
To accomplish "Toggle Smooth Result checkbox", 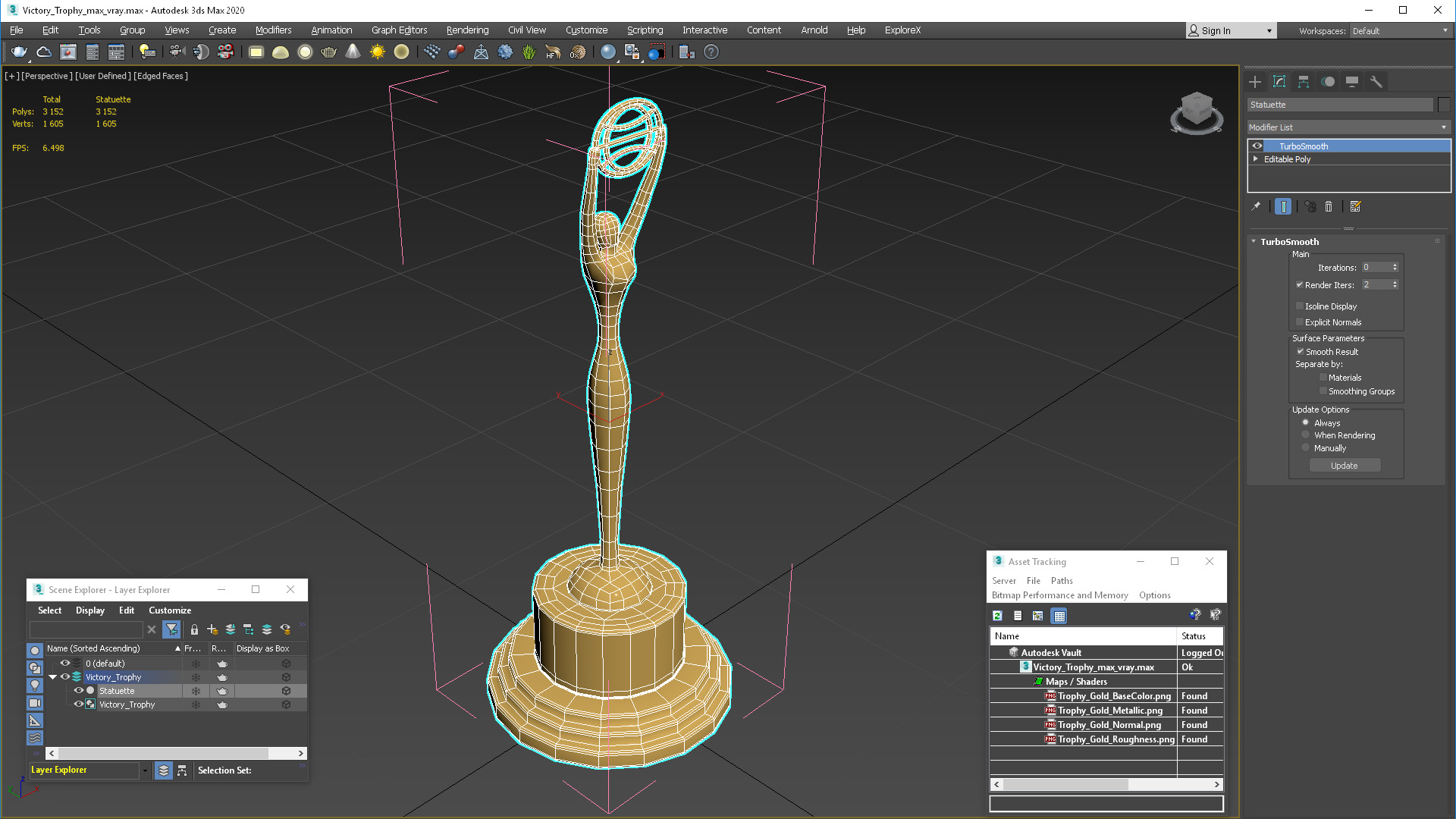I will (x=1300, y=352).
